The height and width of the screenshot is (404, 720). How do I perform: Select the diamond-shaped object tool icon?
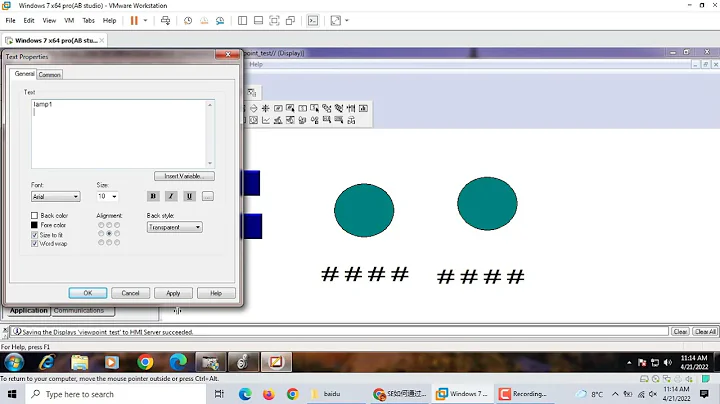coord(253,108)
